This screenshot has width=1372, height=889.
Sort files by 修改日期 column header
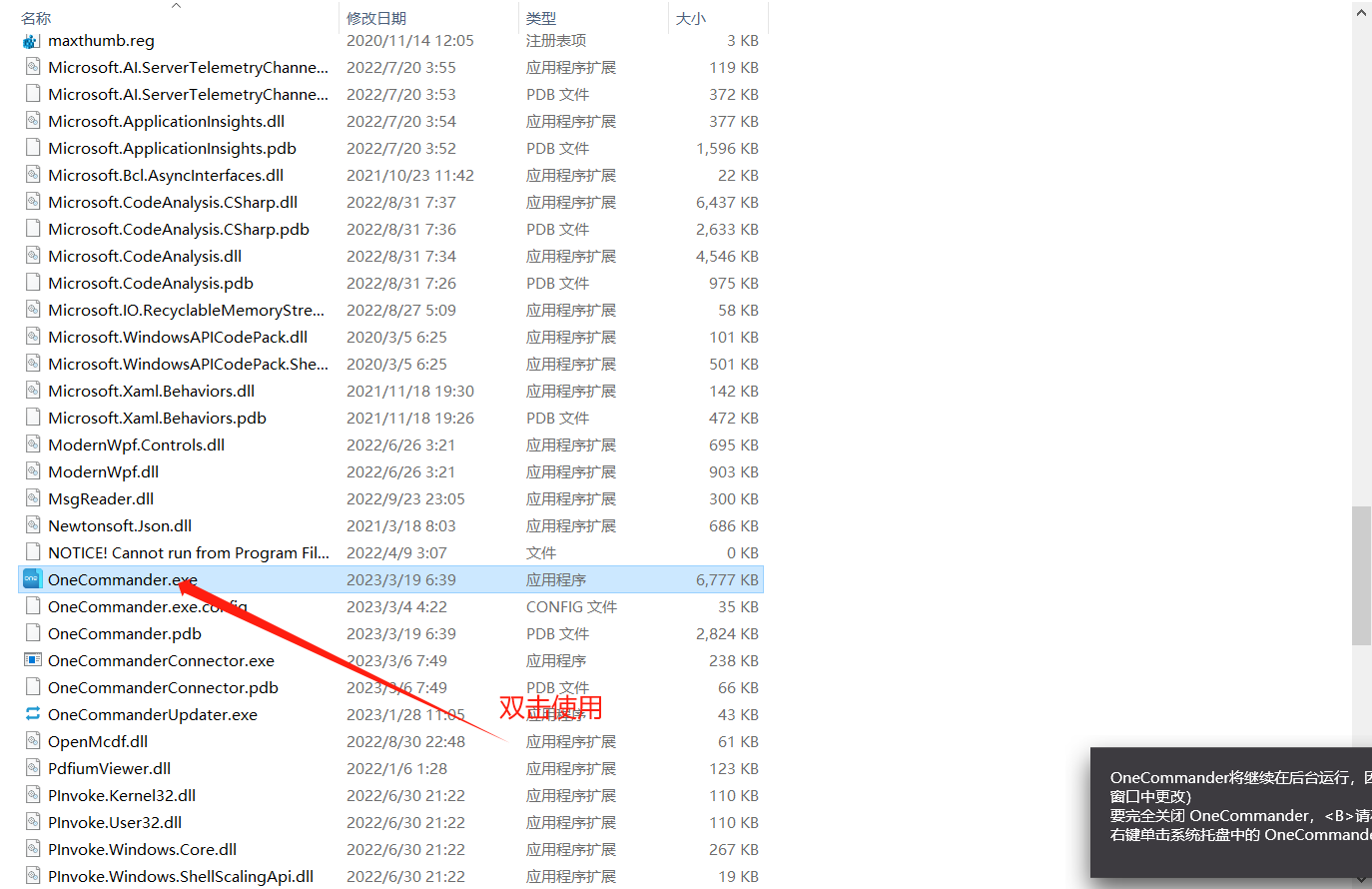click(x=376, y=18)
